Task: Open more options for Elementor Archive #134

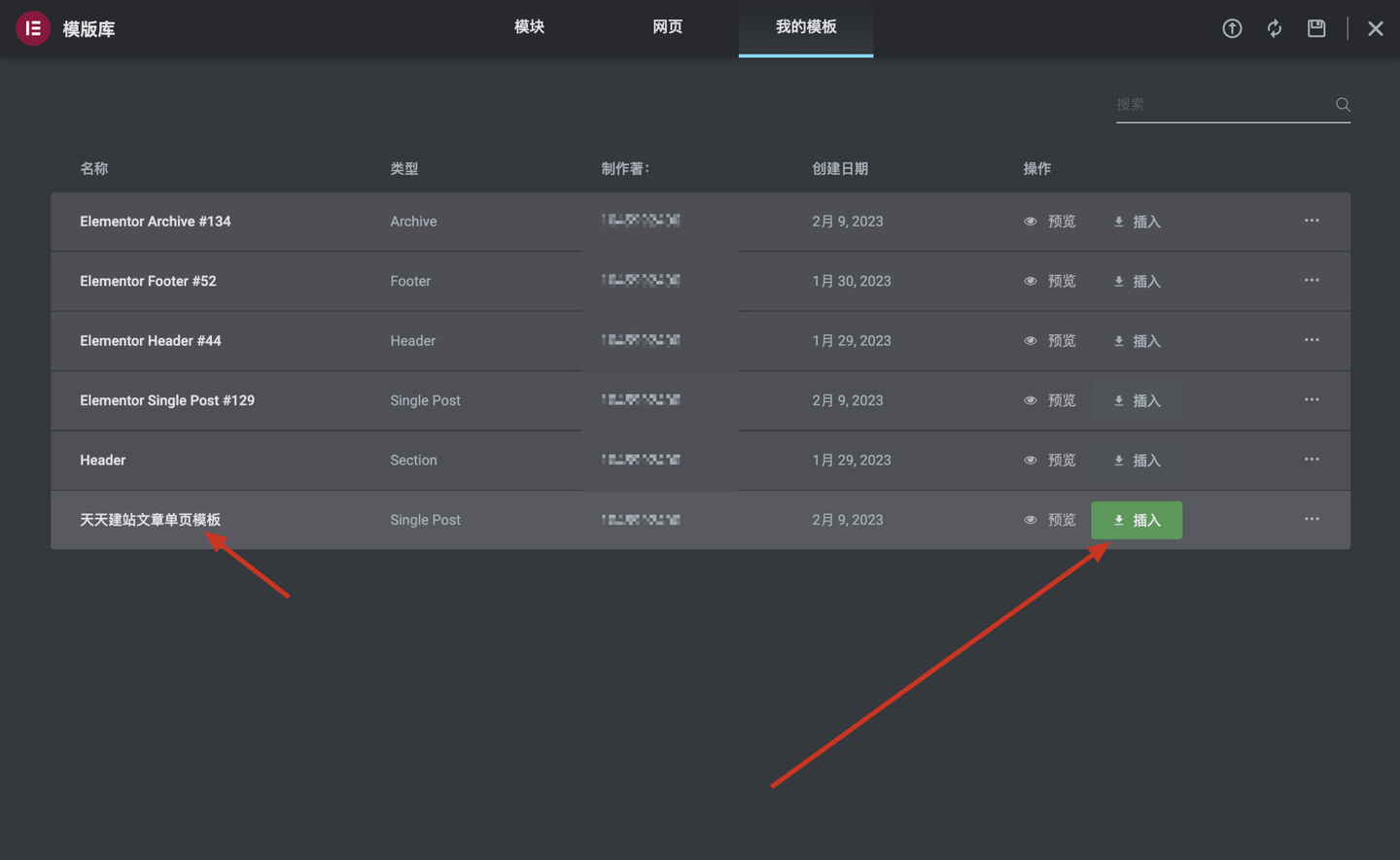Action: [x=1312, y=221]
